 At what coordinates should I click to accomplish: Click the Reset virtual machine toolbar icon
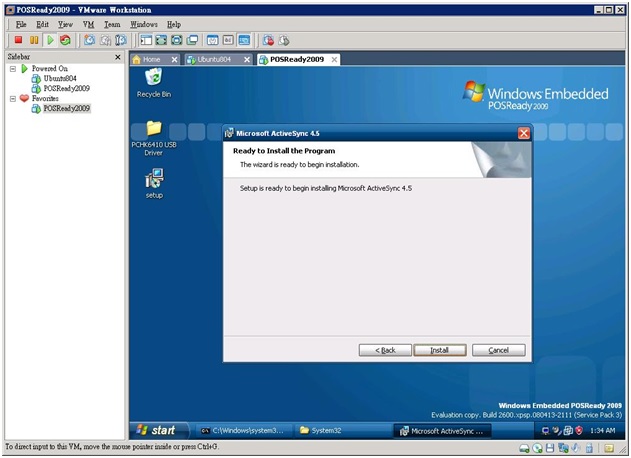[x=65, y=40]
